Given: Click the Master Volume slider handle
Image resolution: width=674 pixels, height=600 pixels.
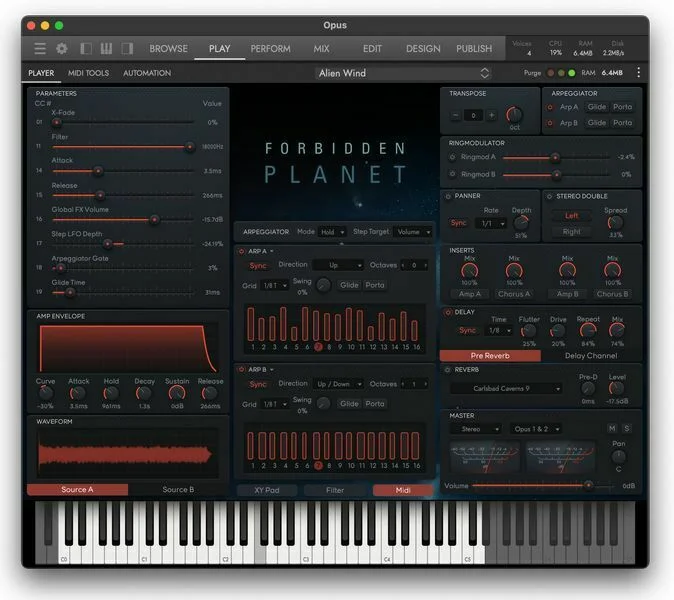Looking at the screenshot, I should [588, 485].
